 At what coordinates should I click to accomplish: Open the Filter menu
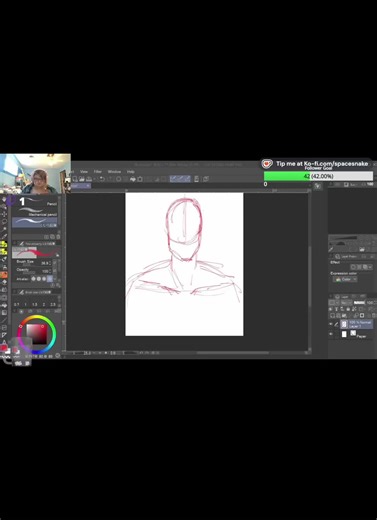pyautogui.click(x=97, y=172)
